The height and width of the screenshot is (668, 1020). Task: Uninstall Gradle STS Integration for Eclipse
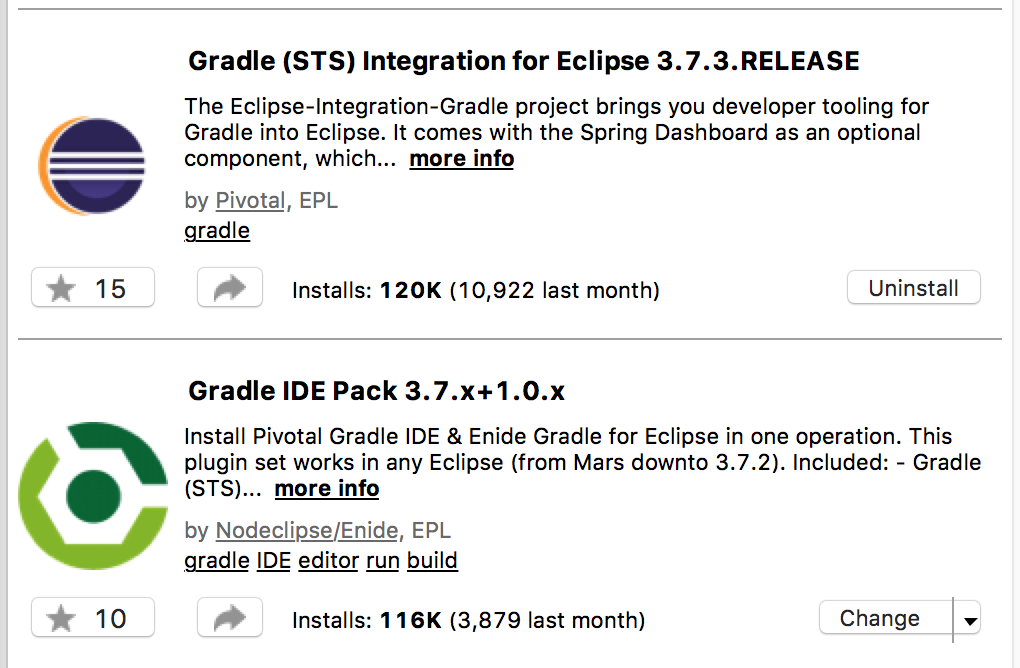913,287
